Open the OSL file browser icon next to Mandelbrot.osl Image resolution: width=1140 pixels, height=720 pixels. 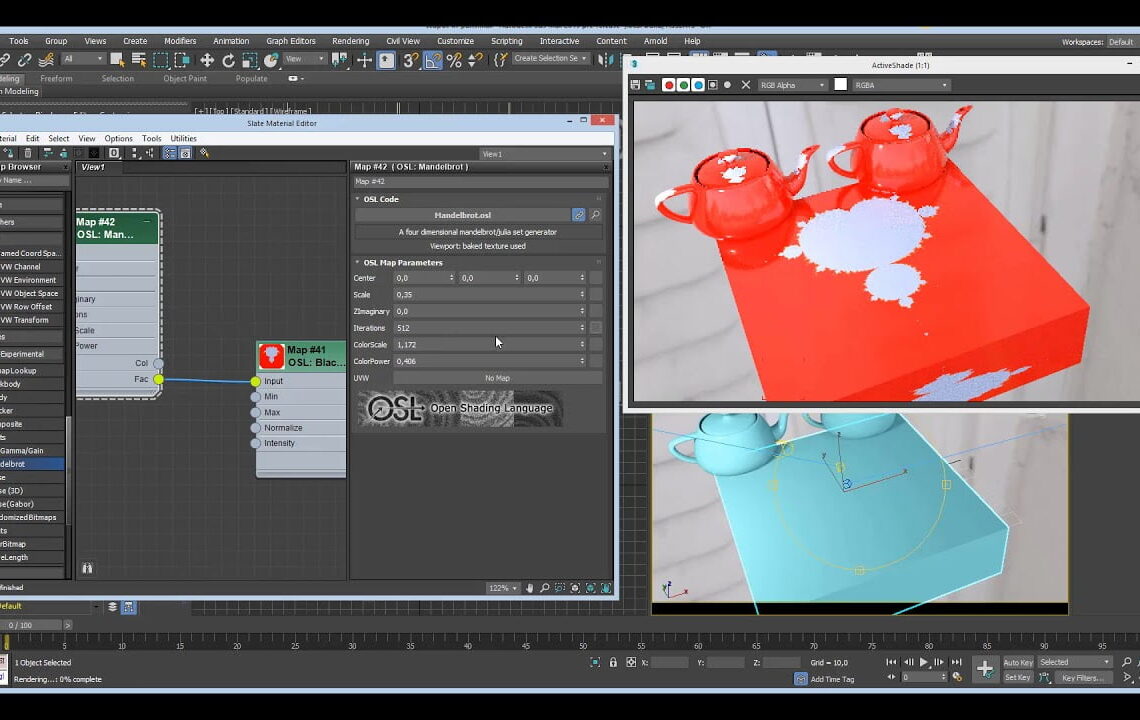[579, 215]
